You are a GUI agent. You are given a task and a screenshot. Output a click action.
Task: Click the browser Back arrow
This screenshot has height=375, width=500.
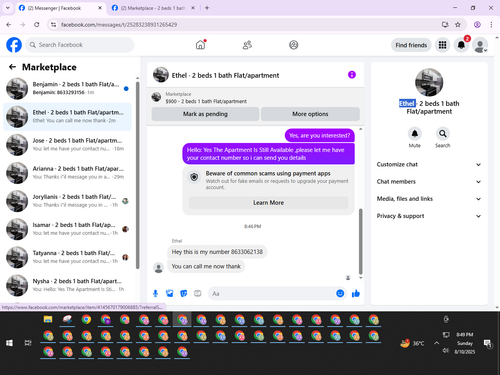pos(9,24)
